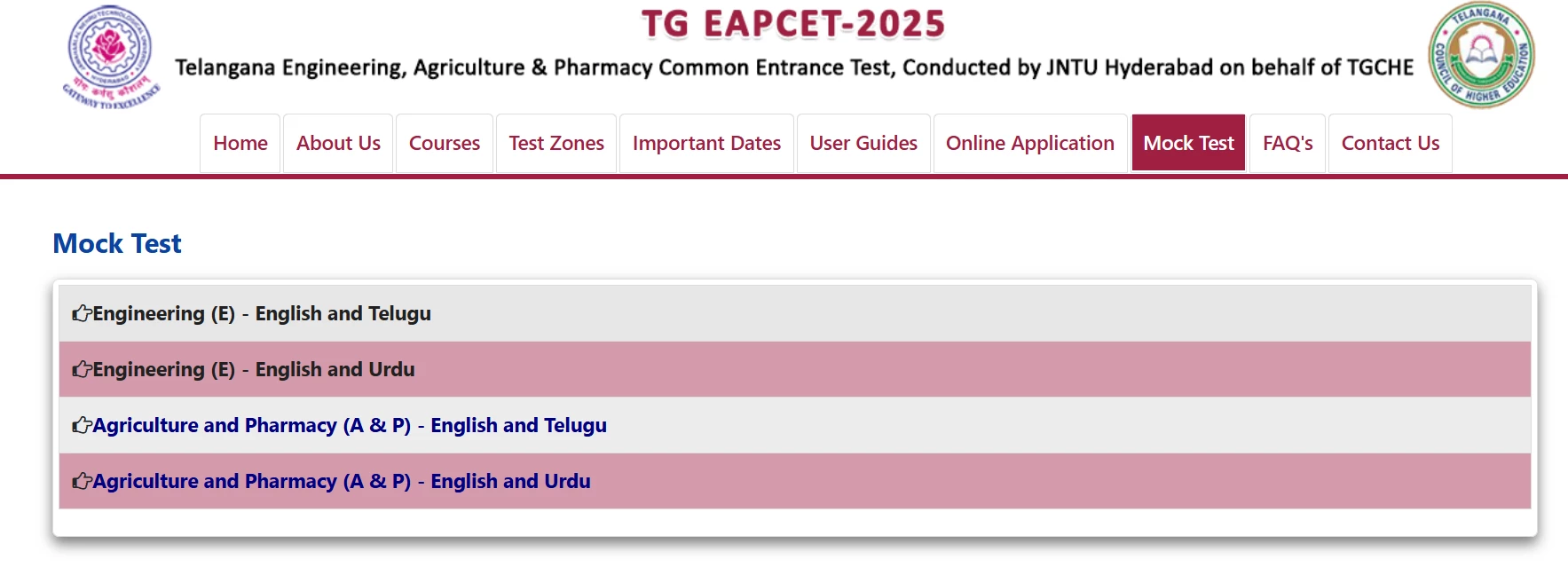Click the Telangana Council of Higher Education logo
Image resolution: width=1568 pixels, height=583 pixels.
pos(1480,55)
